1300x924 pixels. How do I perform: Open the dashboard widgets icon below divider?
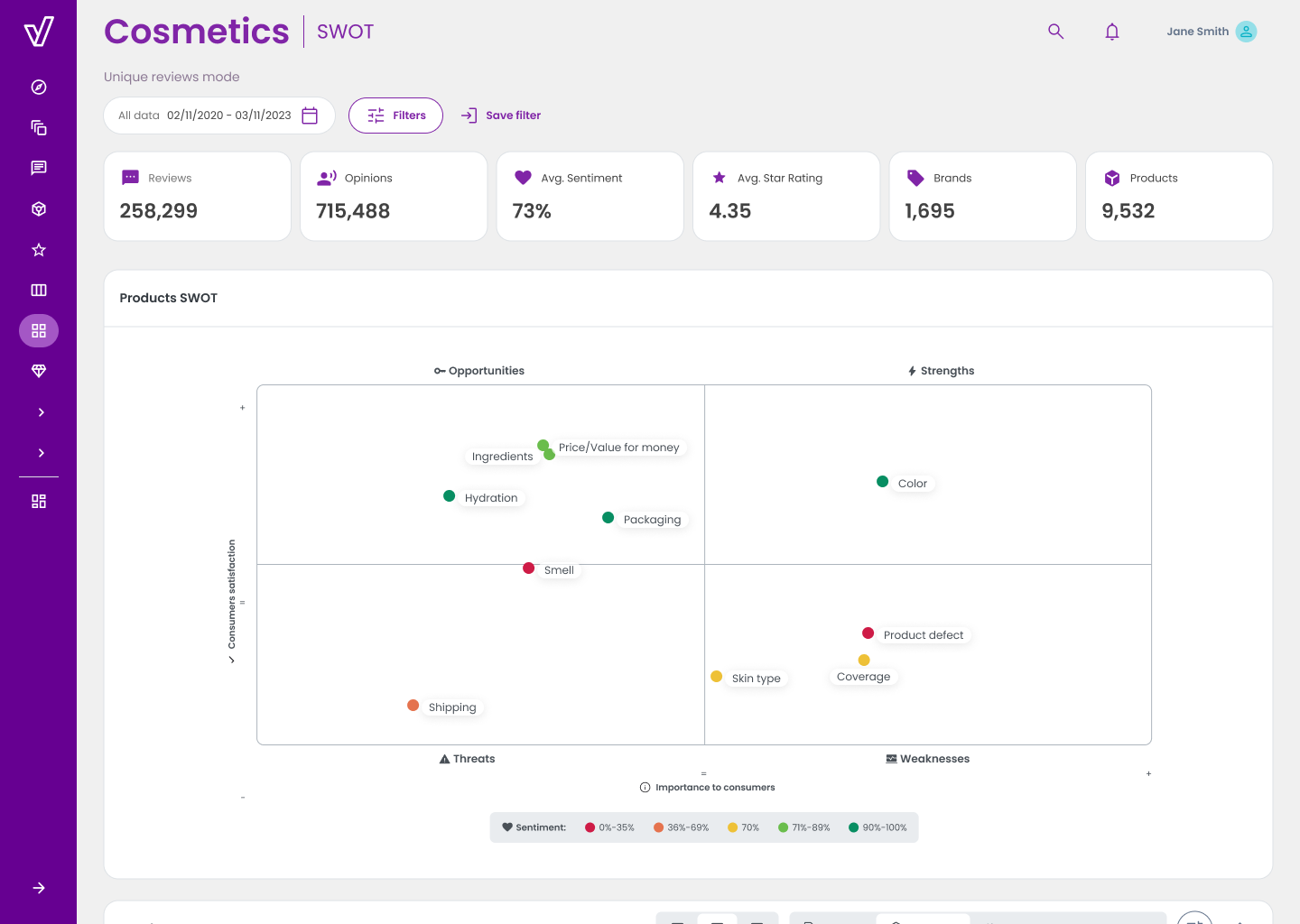pos(39,502)
